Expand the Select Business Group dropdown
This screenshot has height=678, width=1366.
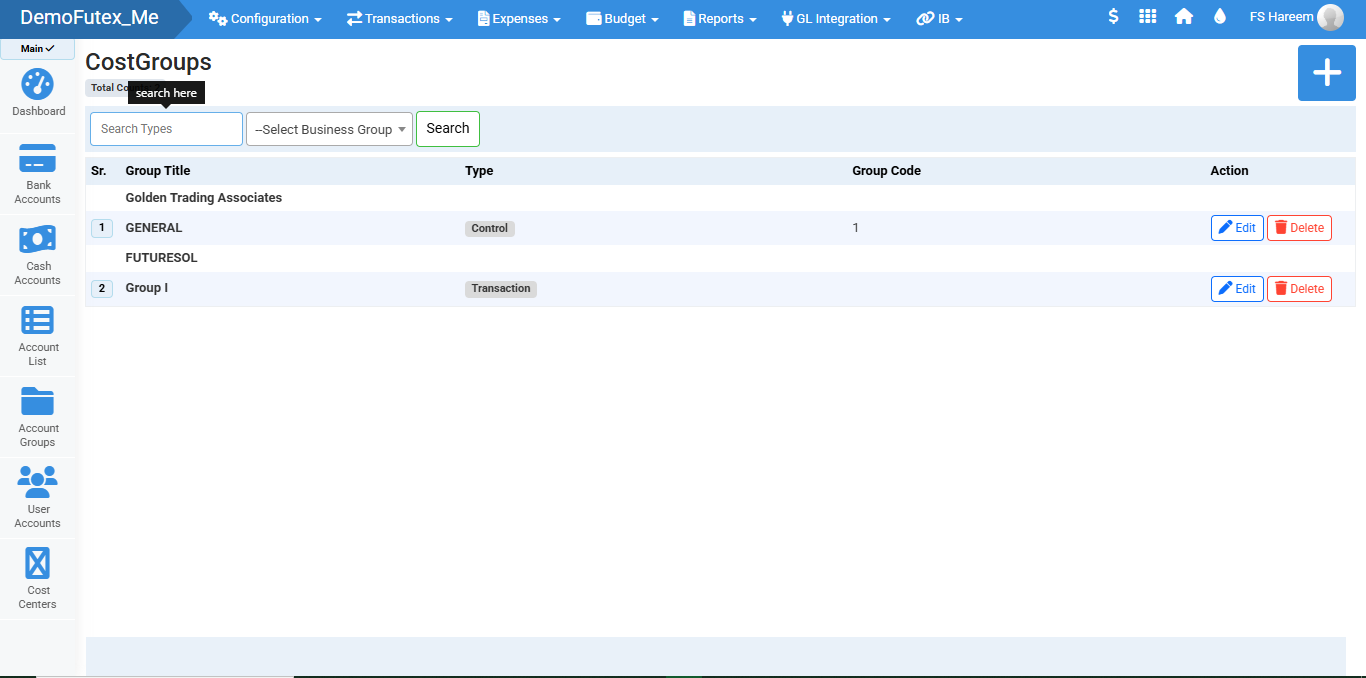coord(329,129)
